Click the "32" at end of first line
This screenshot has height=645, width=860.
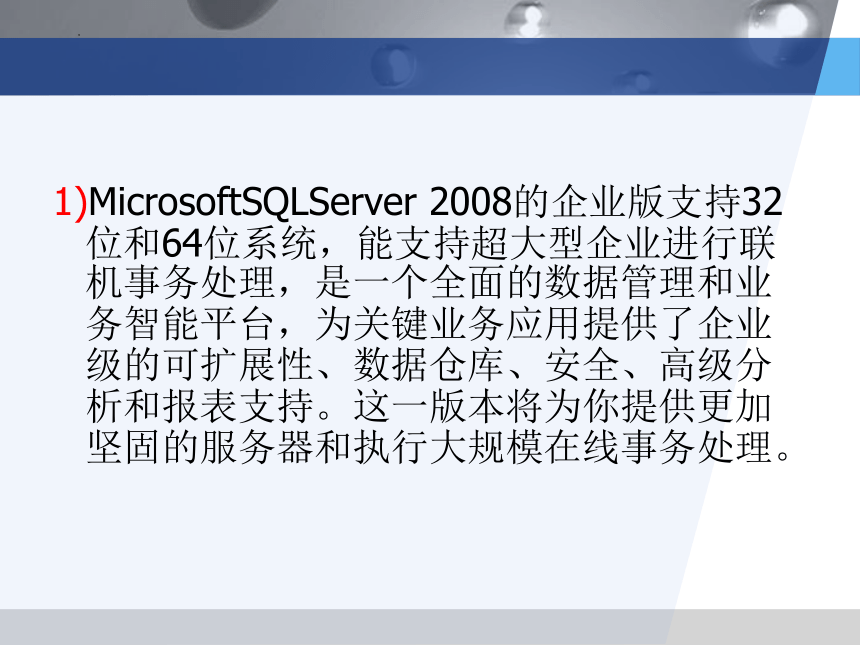(x=761, y=202)
